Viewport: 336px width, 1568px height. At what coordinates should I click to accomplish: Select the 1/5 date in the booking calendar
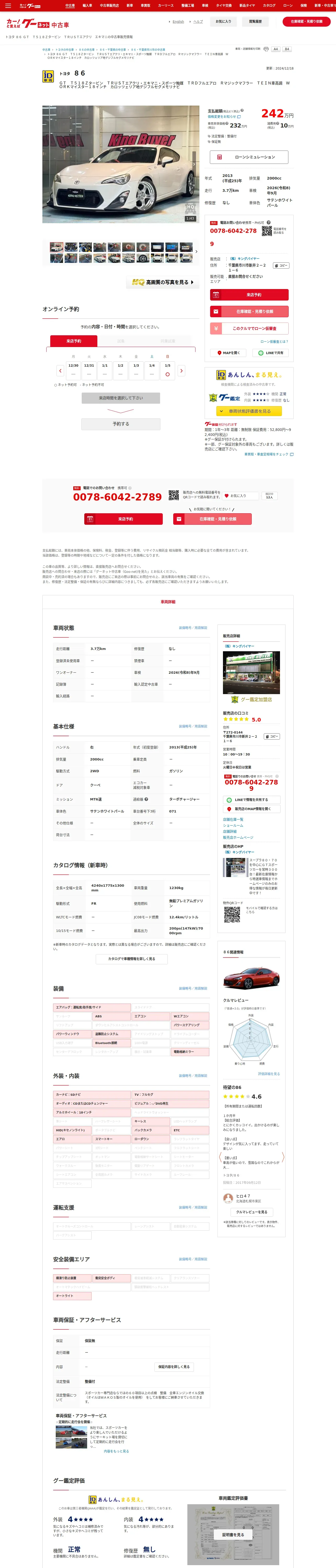[x=168, y=370]
